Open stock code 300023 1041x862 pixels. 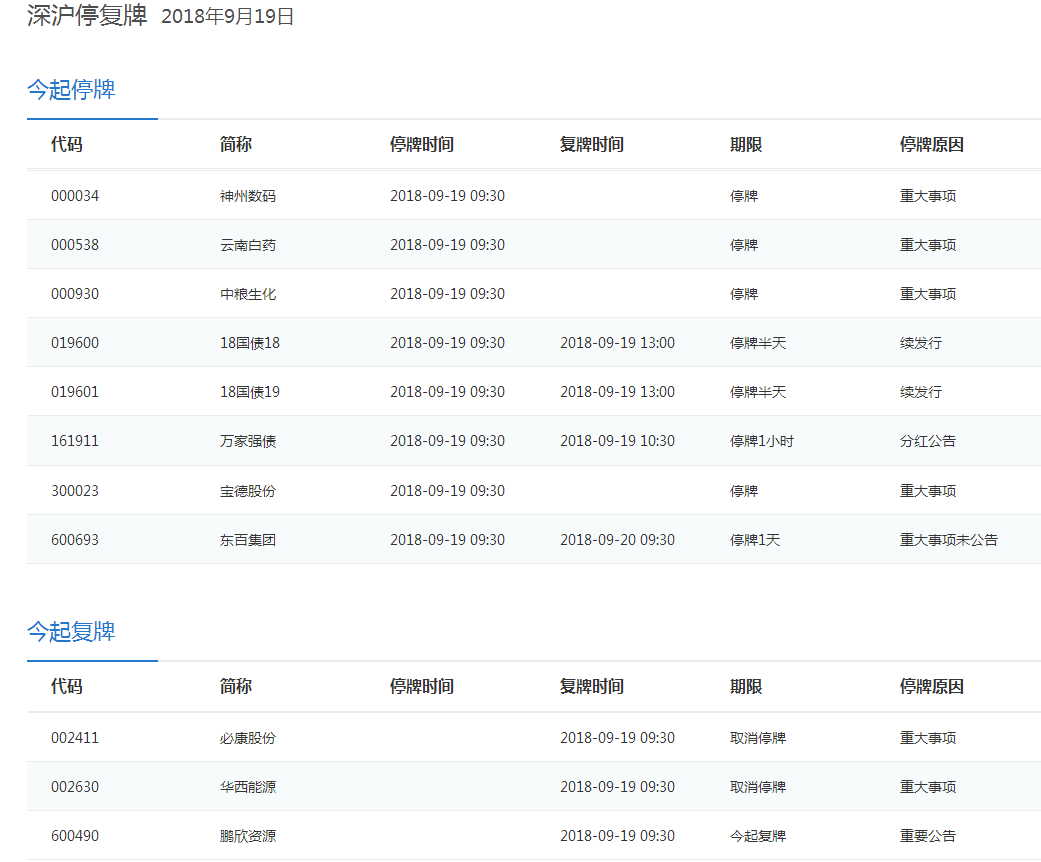click(75, 491)
